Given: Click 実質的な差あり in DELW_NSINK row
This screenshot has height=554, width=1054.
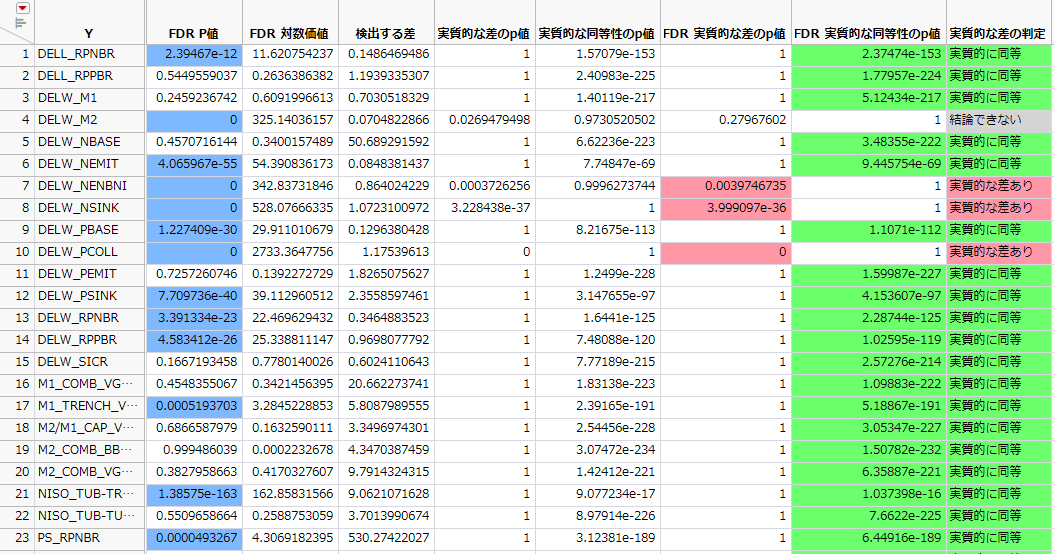Looking at the screenshot, I should [x=999, y=208].
